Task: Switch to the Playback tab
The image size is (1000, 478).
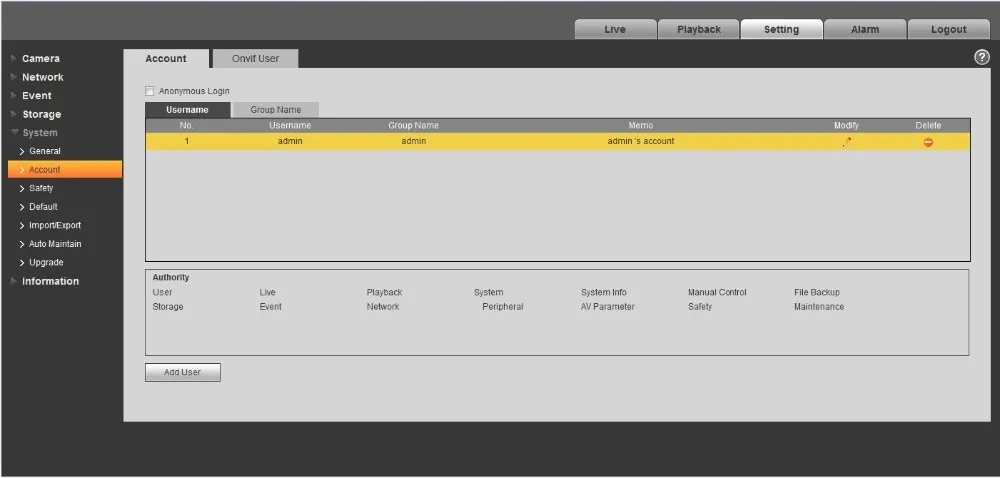Action: (699, 29)
